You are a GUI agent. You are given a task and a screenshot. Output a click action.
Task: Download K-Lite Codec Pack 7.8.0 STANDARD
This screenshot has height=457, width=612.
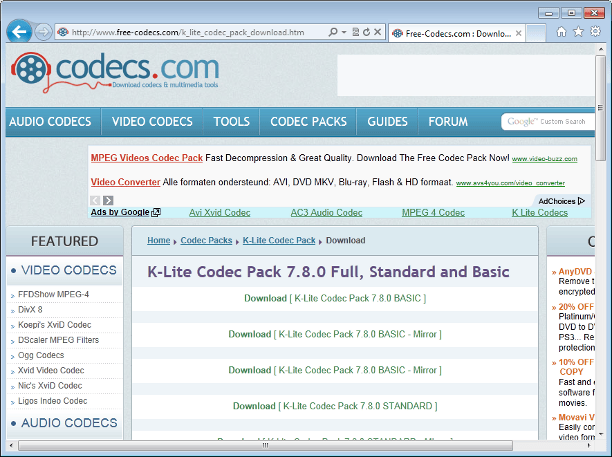(335, 406)
